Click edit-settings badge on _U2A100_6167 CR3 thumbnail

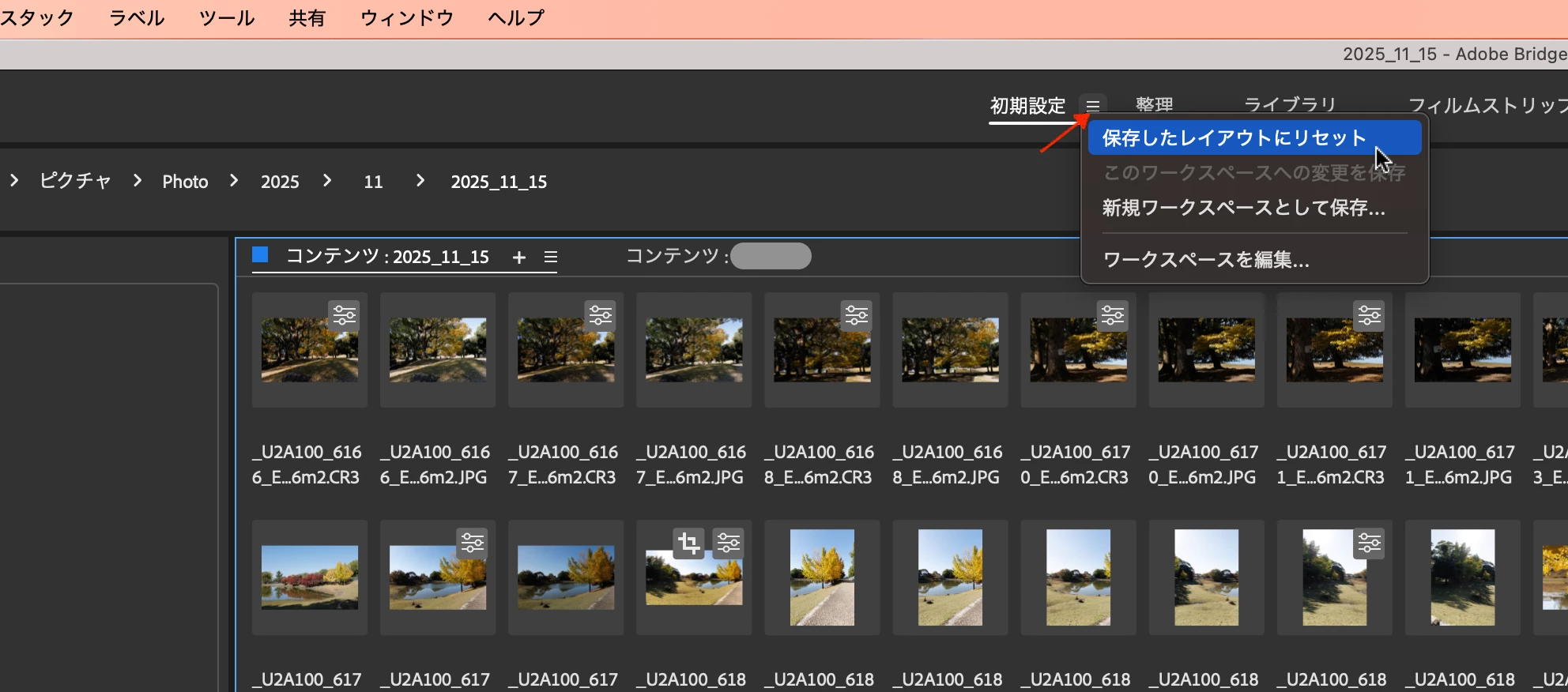(601, 315)
